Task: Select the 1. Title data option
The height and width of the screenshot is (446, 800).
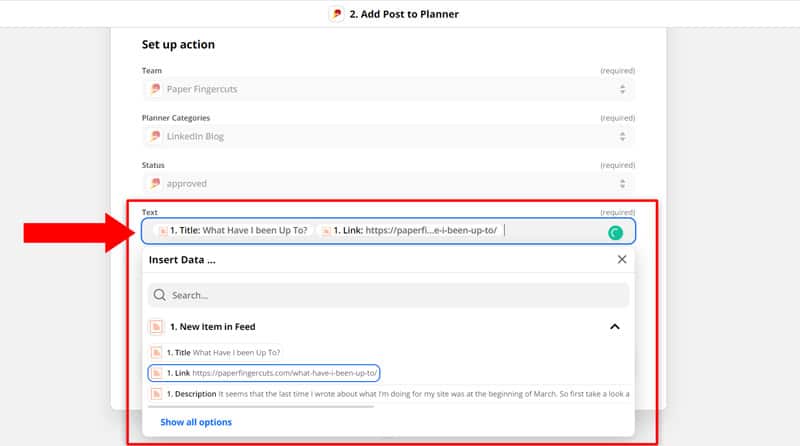Action: click(215, 353)
